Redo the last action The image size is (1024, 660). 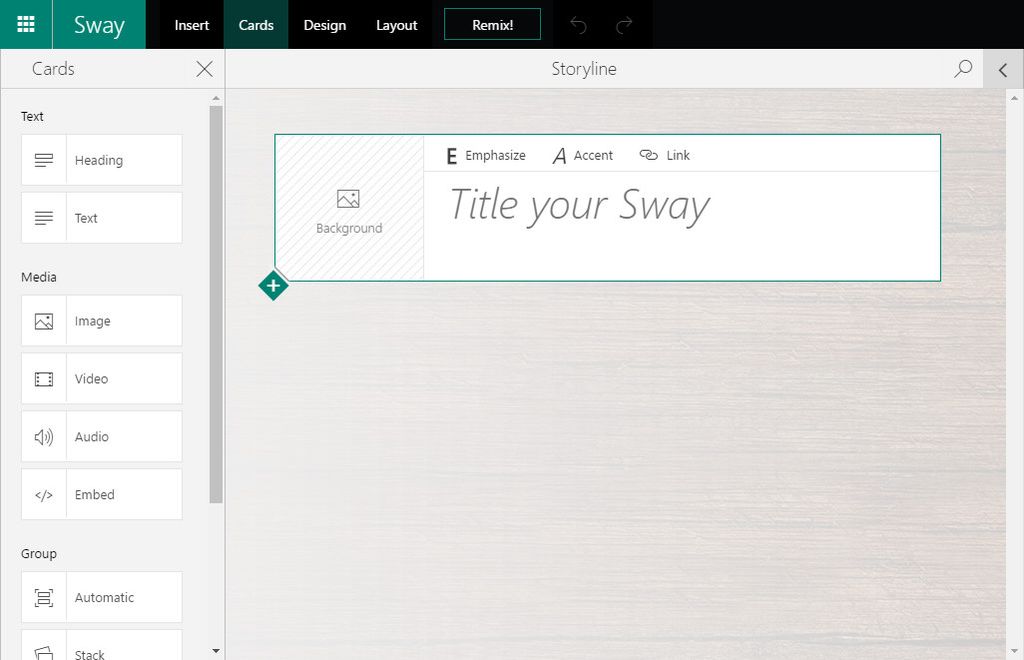click(x=624, y=25)
